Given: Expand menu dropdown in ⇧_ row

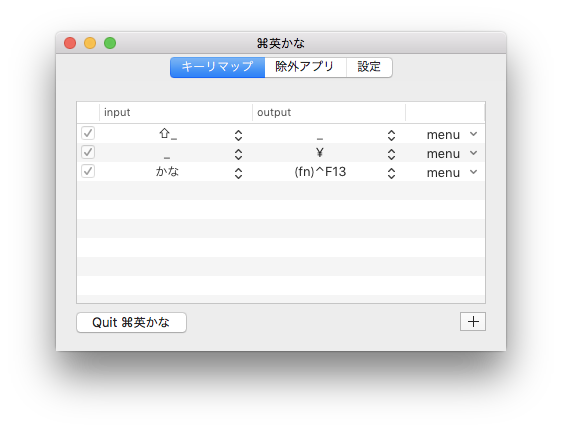Looking at the screenshot, I should pyautogui.click(x=452, y=135).
